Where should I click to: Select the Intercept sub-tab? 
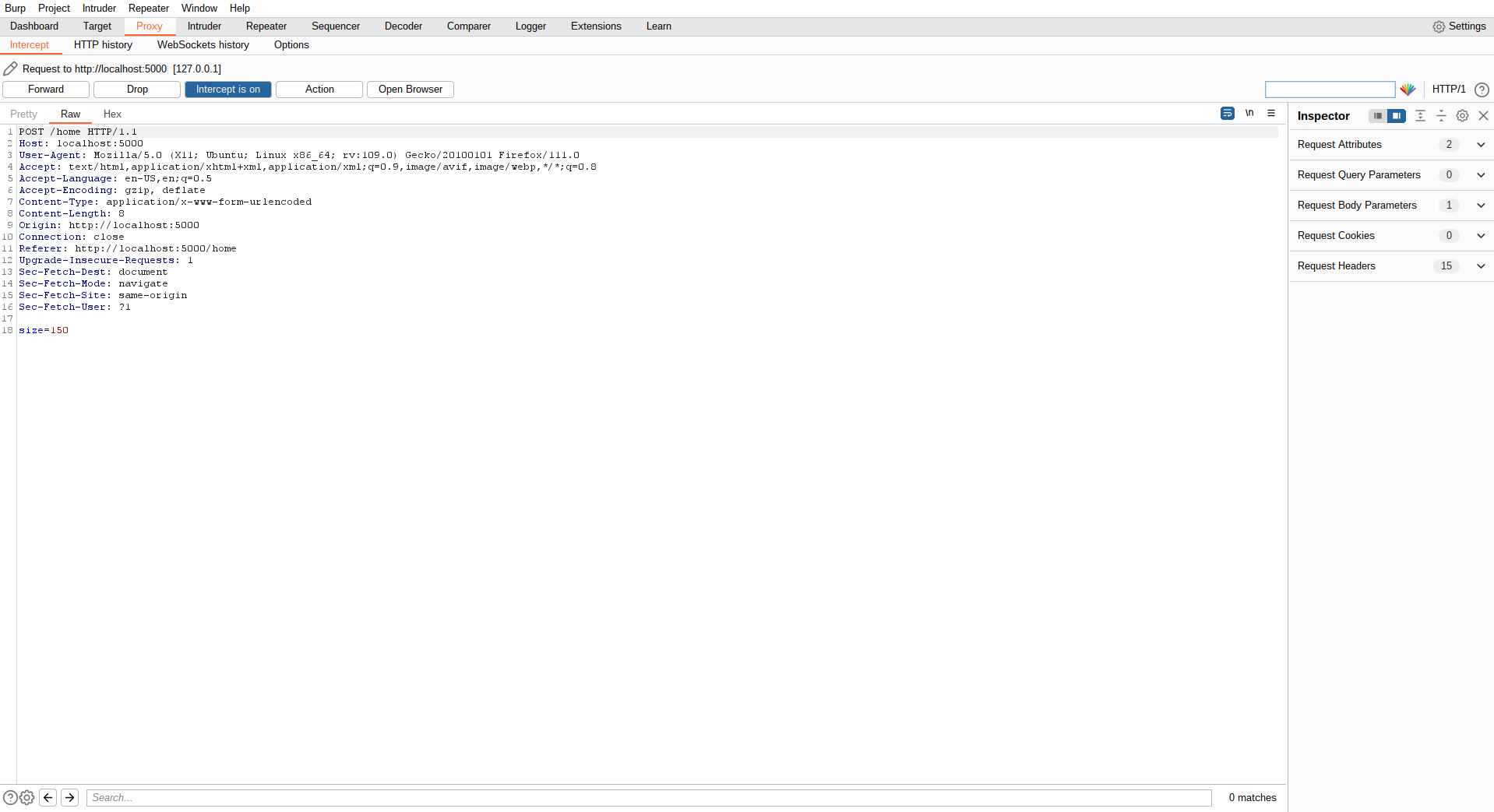tap(30, 45)
